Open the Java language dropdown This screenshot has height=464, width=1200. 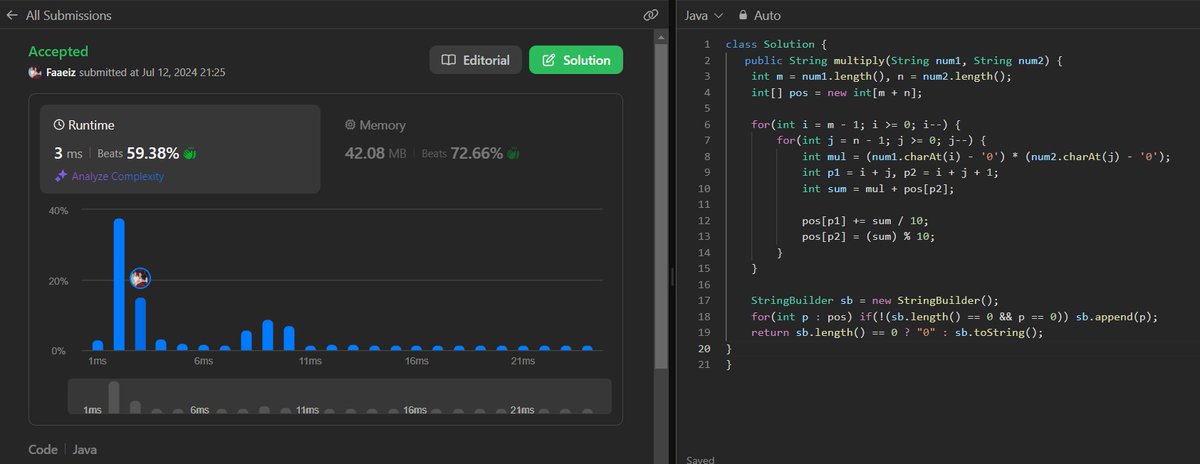click(704, 16)
